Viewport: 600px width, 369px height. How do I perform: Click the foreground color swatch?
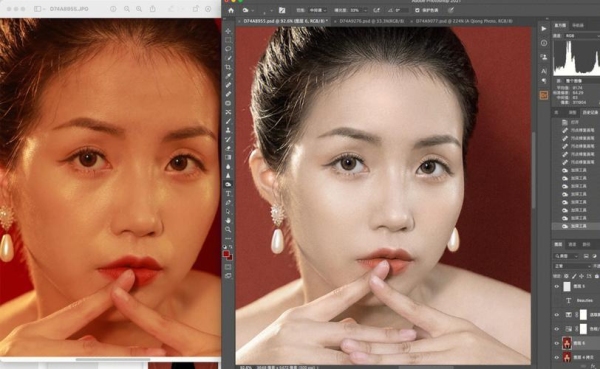tap(227, 253)
